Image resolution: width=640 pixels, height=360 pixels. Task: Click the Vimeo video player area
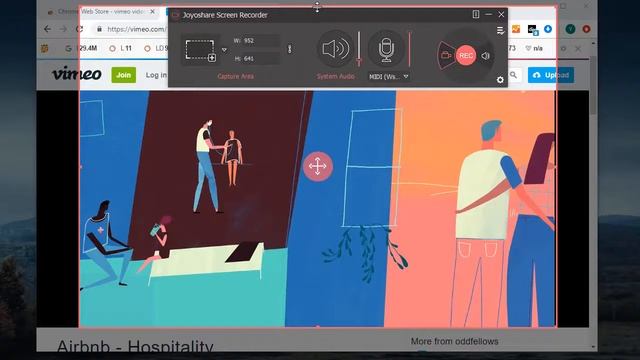point(313,209)
